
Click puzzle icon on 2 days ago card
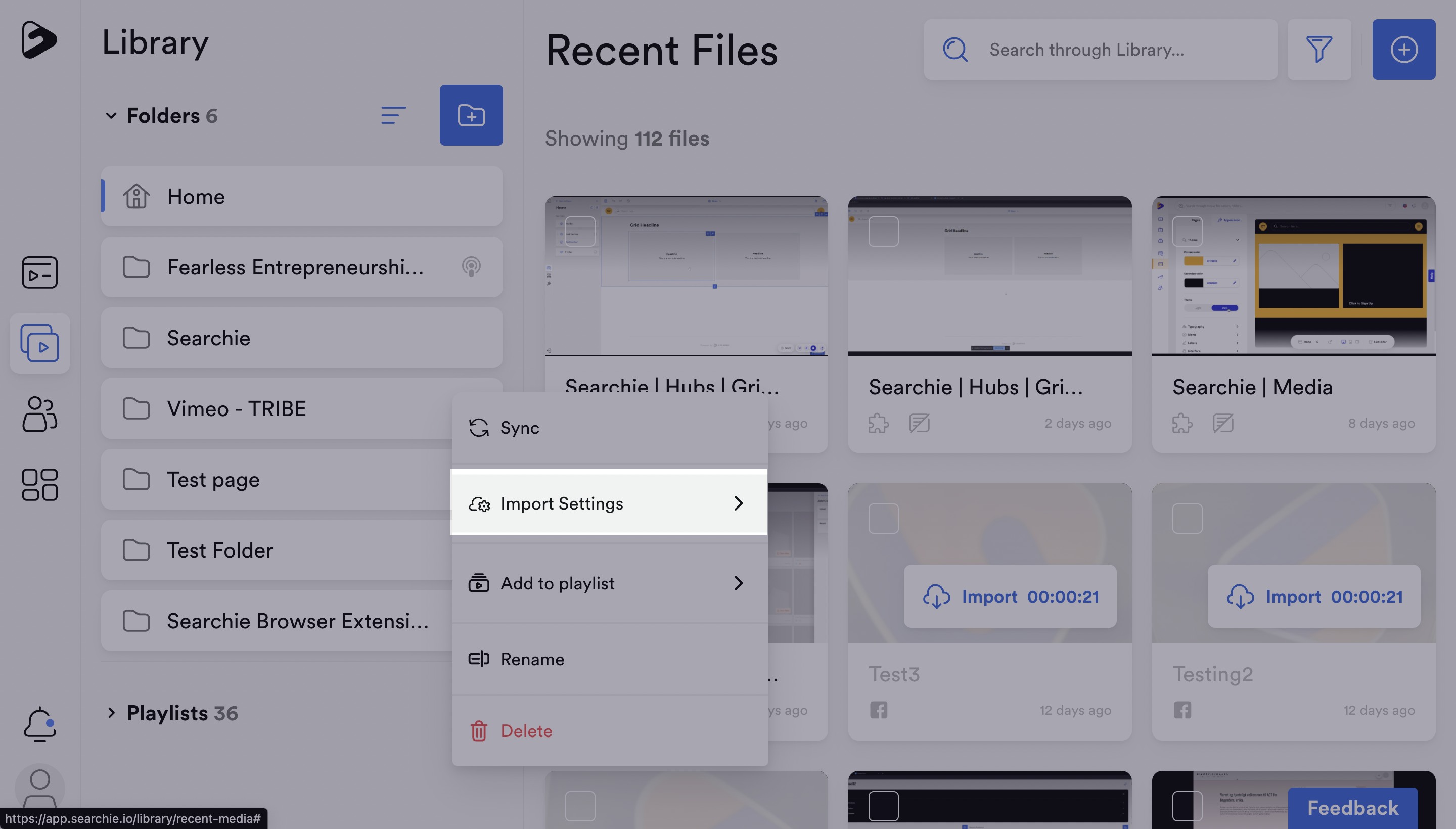[878, 423]
